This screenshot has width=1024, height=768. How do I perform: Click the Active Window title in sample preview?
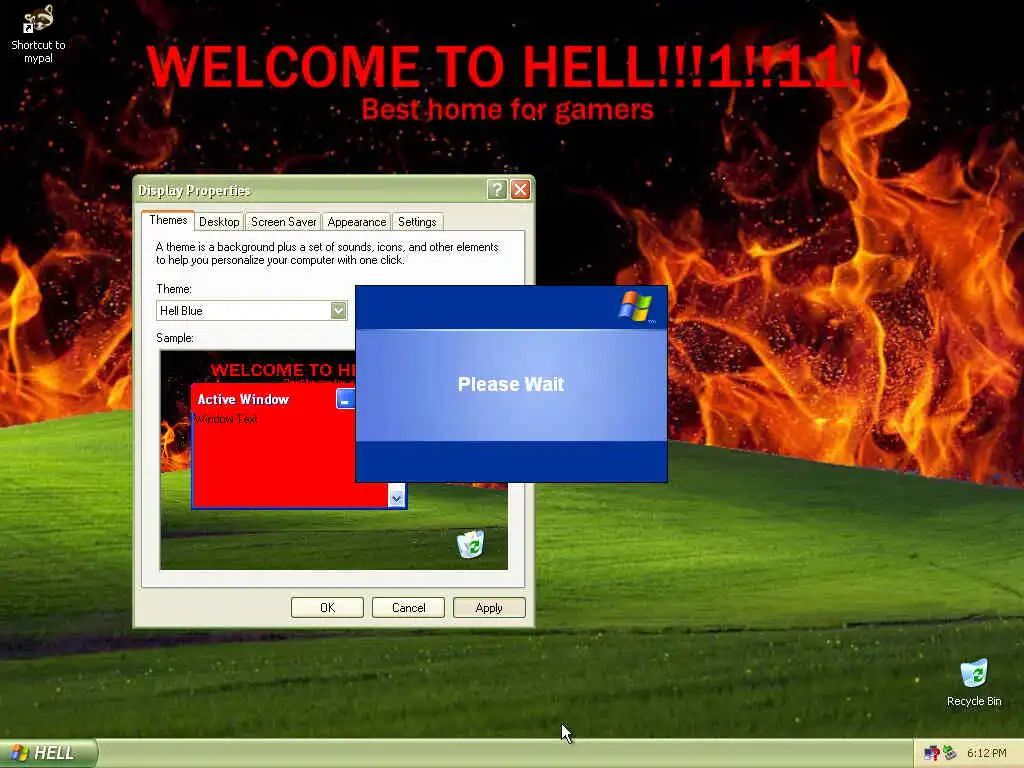(x=243, y=399)
